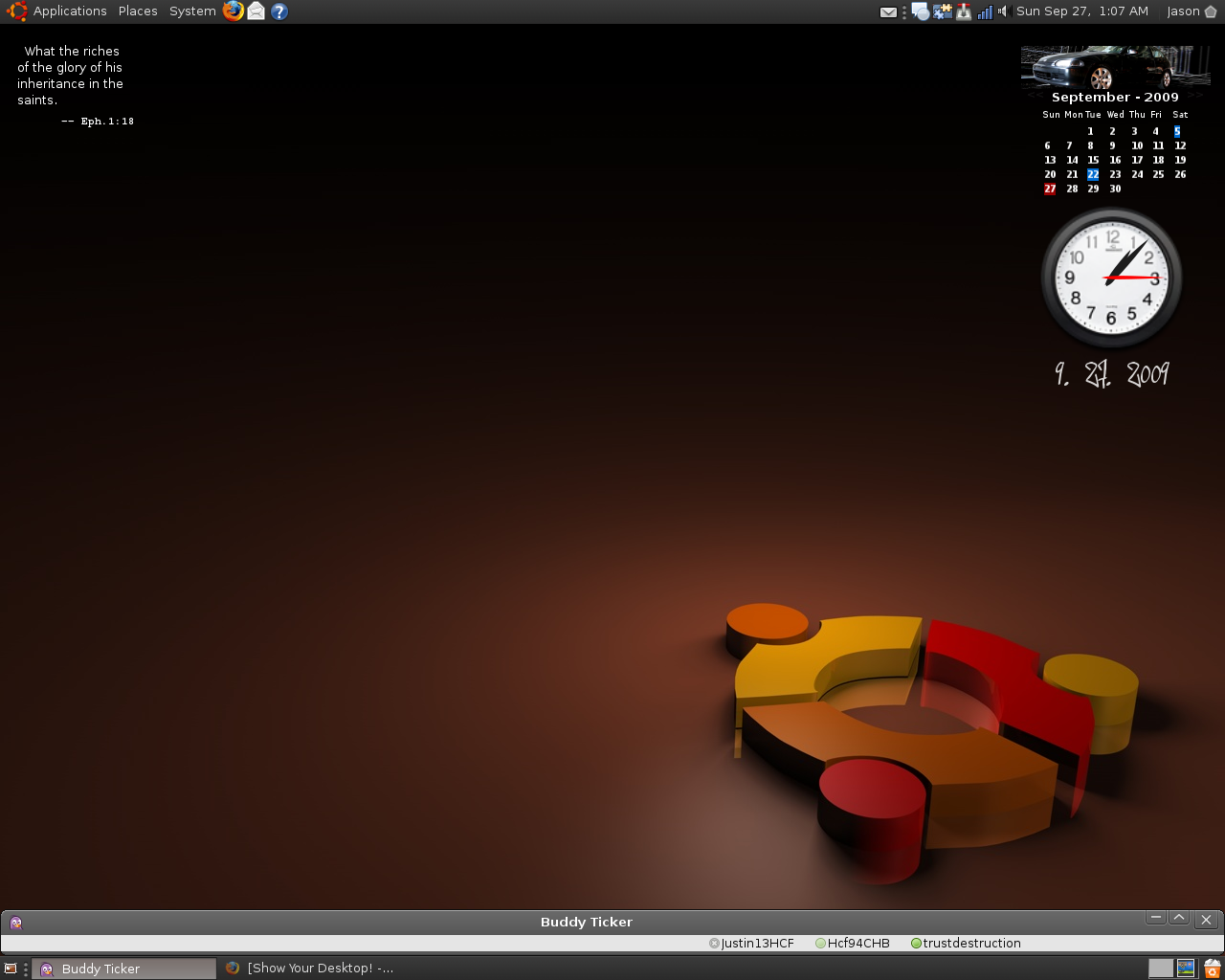Switch to Show Your Desktop Firefox window
This screenshot has height=980, width=1225.
click(309, 969)
